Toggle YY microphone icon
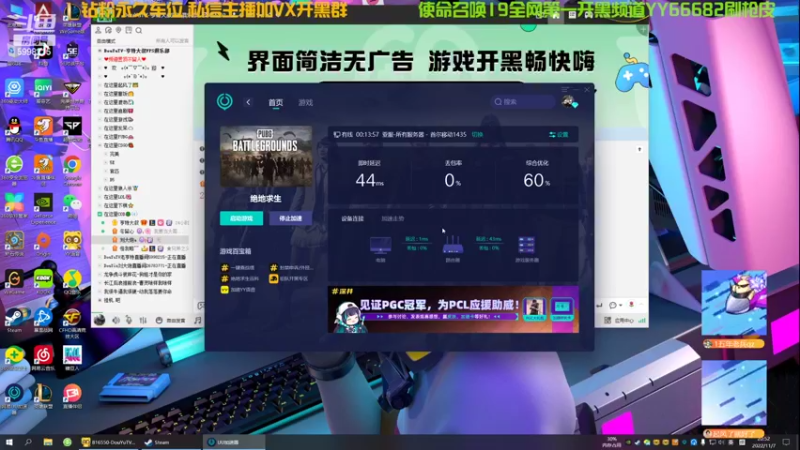800x450 pixels. coord(129,320)
